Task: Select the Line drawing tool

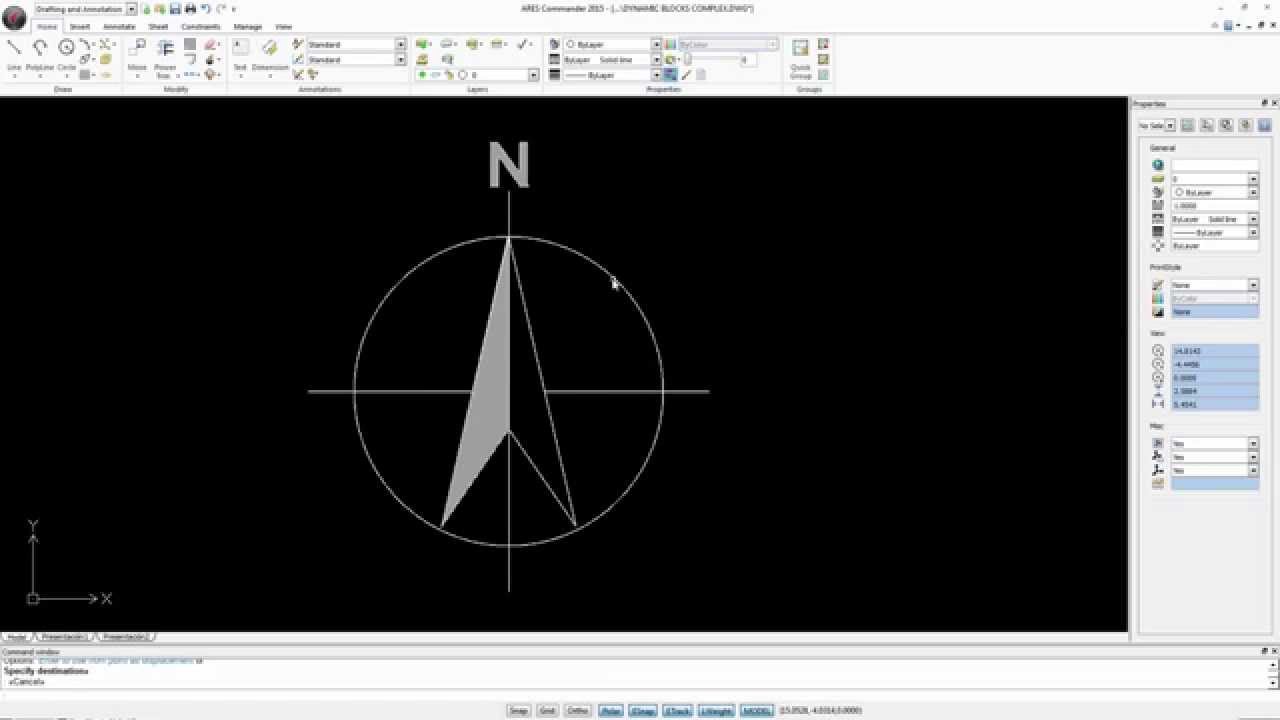Action: click(x=14, y=49)
